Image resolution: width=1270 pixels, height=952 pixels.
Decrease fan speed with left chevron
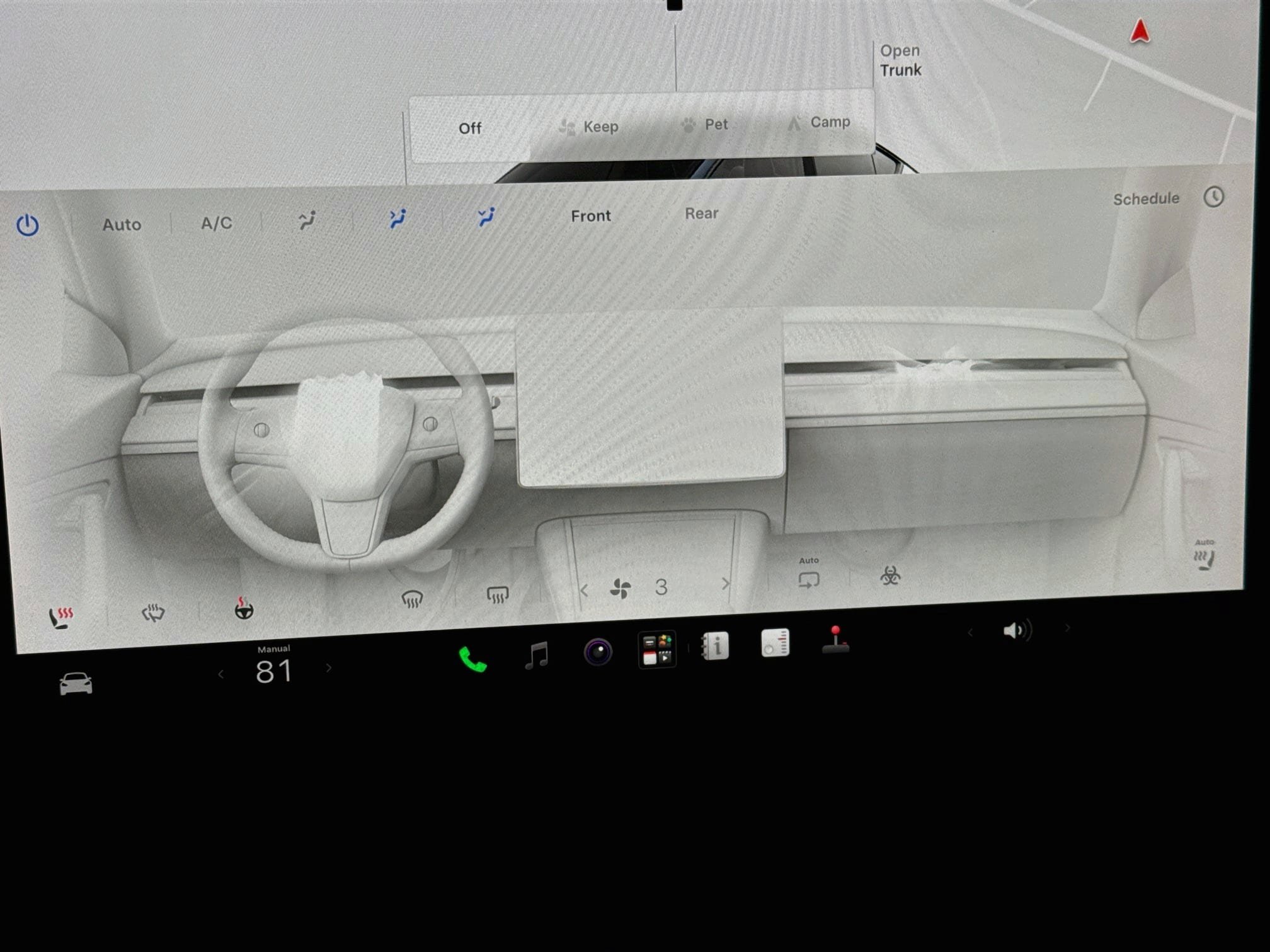pyautogui.click(x=584, y=591)
